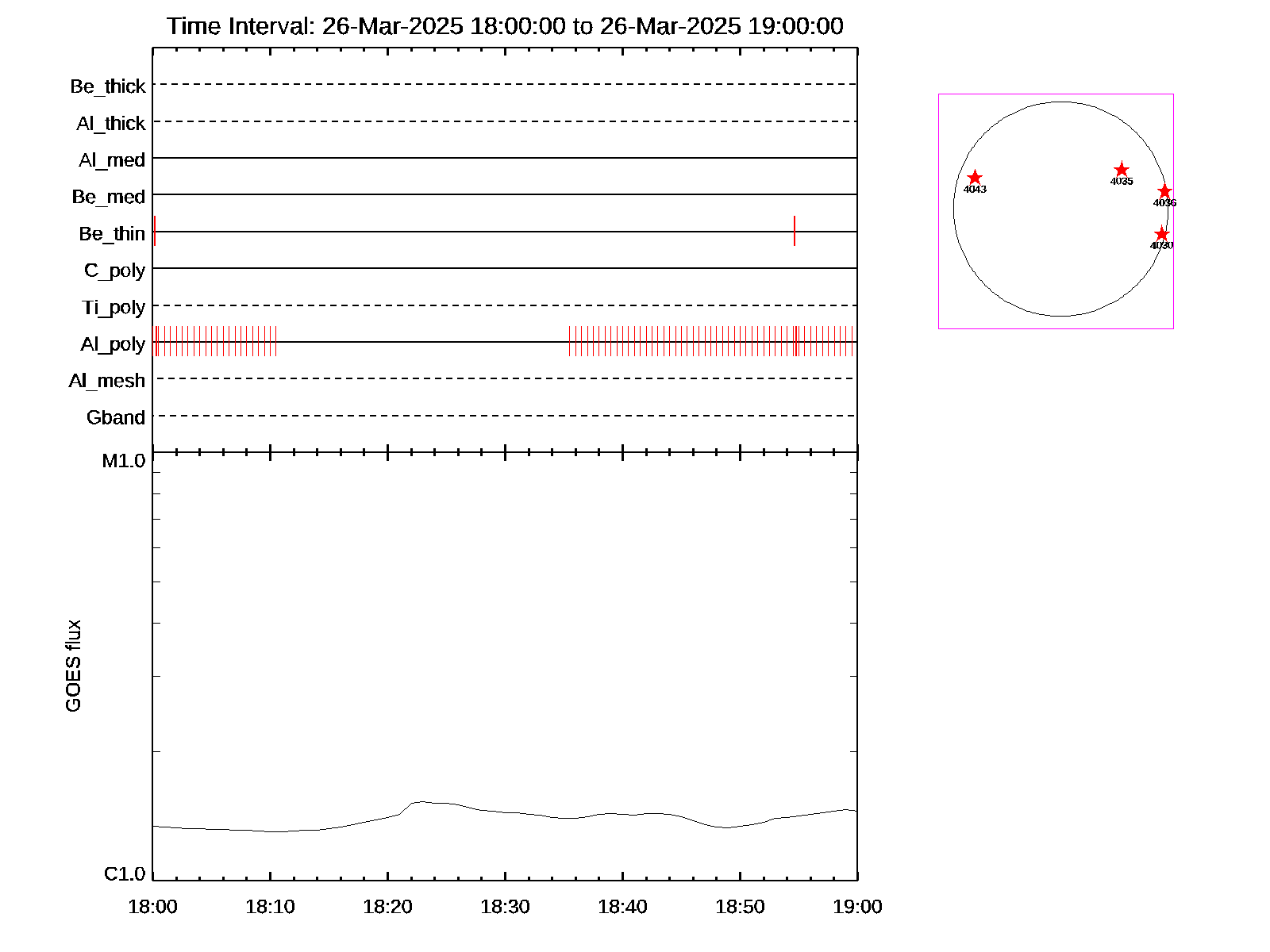Click the 18:00 time axis label

coord(152,907)
